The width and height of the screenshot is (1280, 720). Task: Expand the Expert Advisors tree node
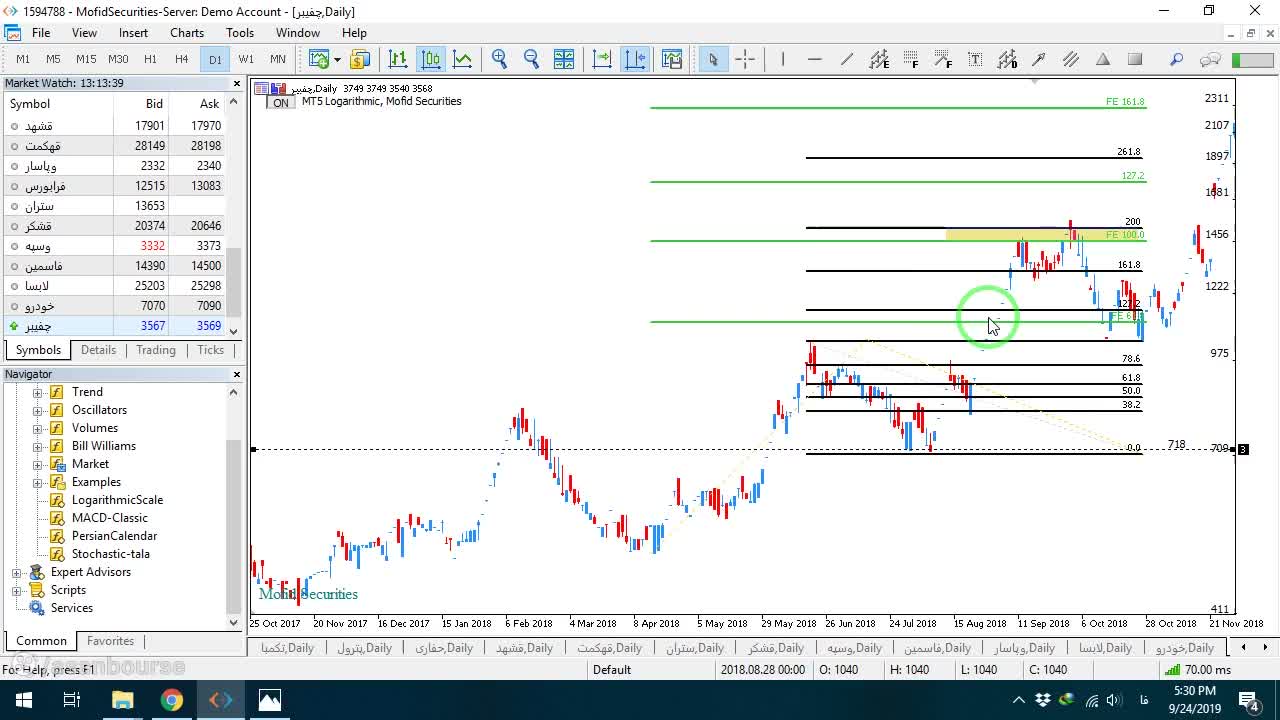(16, 572)
